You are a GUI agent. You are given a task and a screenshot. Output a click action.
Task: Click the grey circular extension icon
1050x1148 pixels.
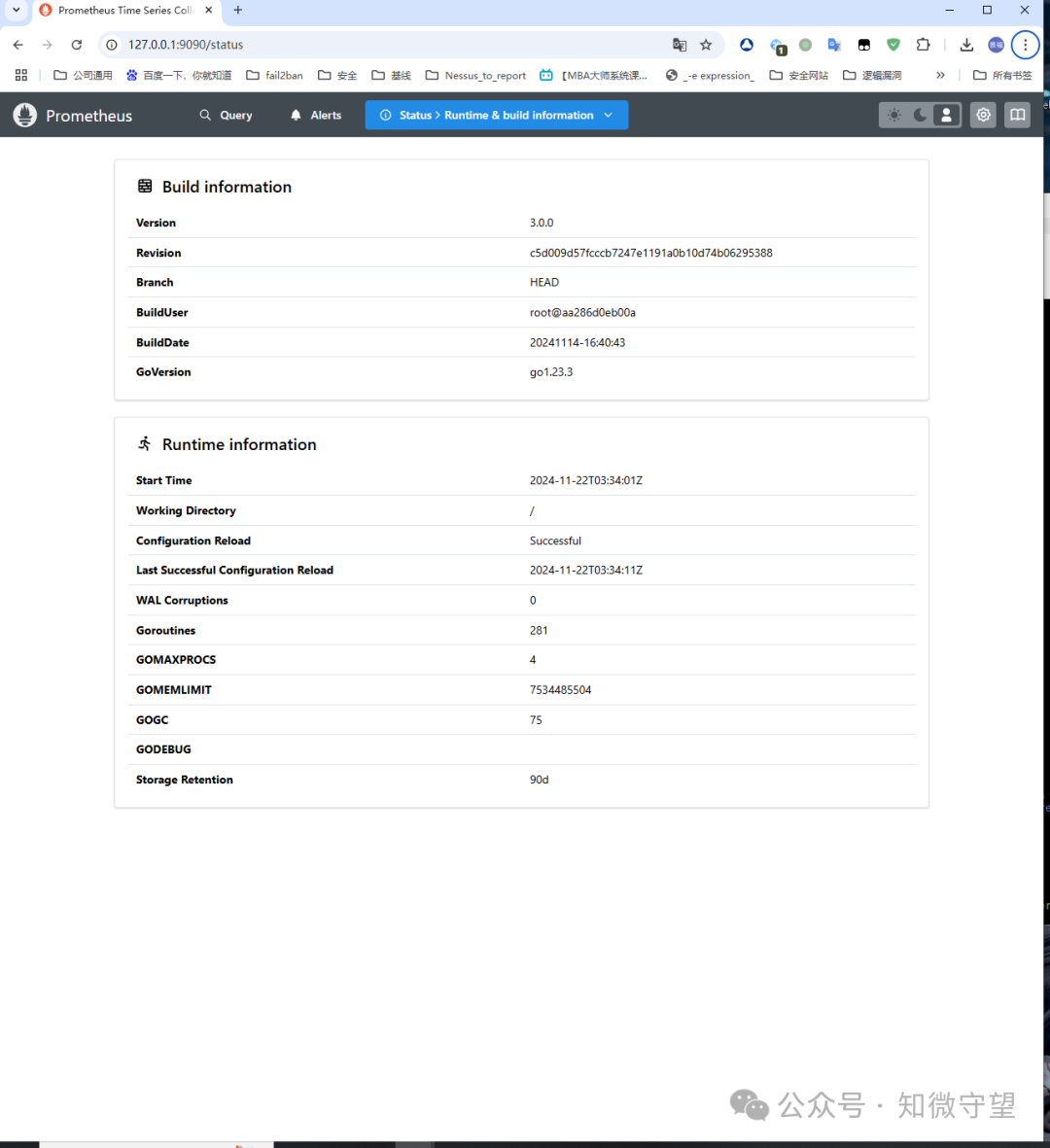[x=805, y=45]
